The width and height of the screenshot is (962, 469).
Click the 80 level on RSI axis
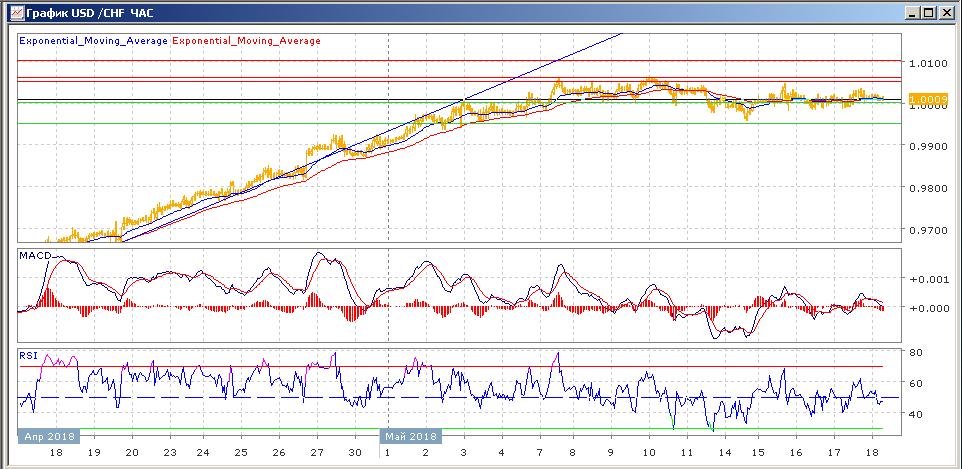coord(917,353)
